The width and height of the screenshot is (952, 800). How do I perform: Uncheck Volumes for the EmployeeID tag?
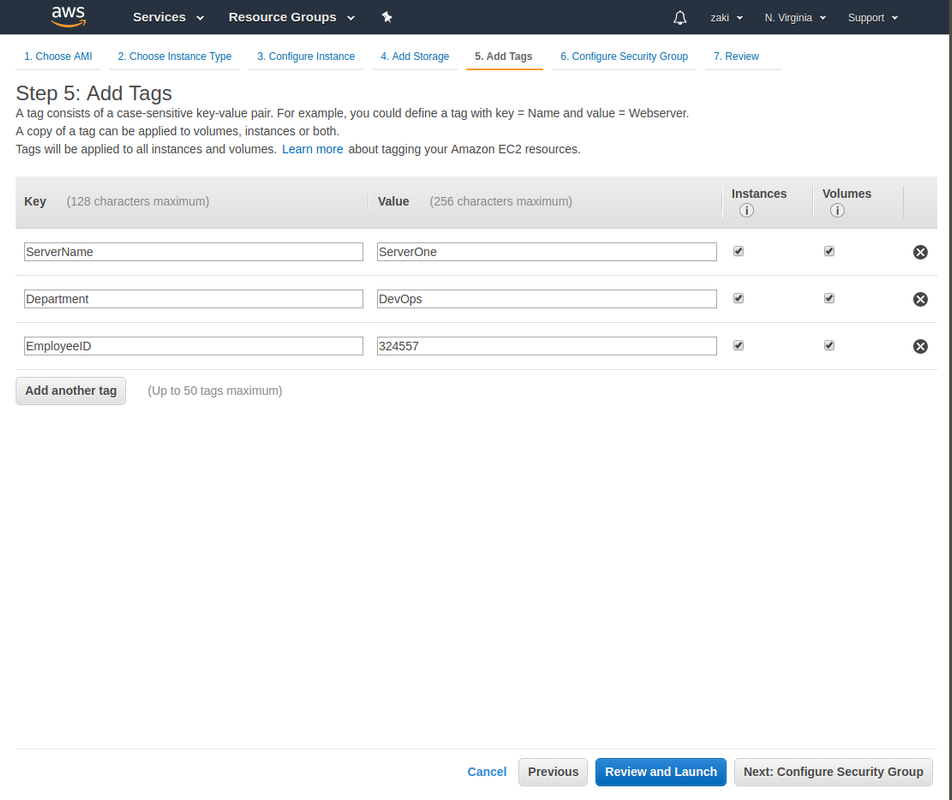click(829, 345)
